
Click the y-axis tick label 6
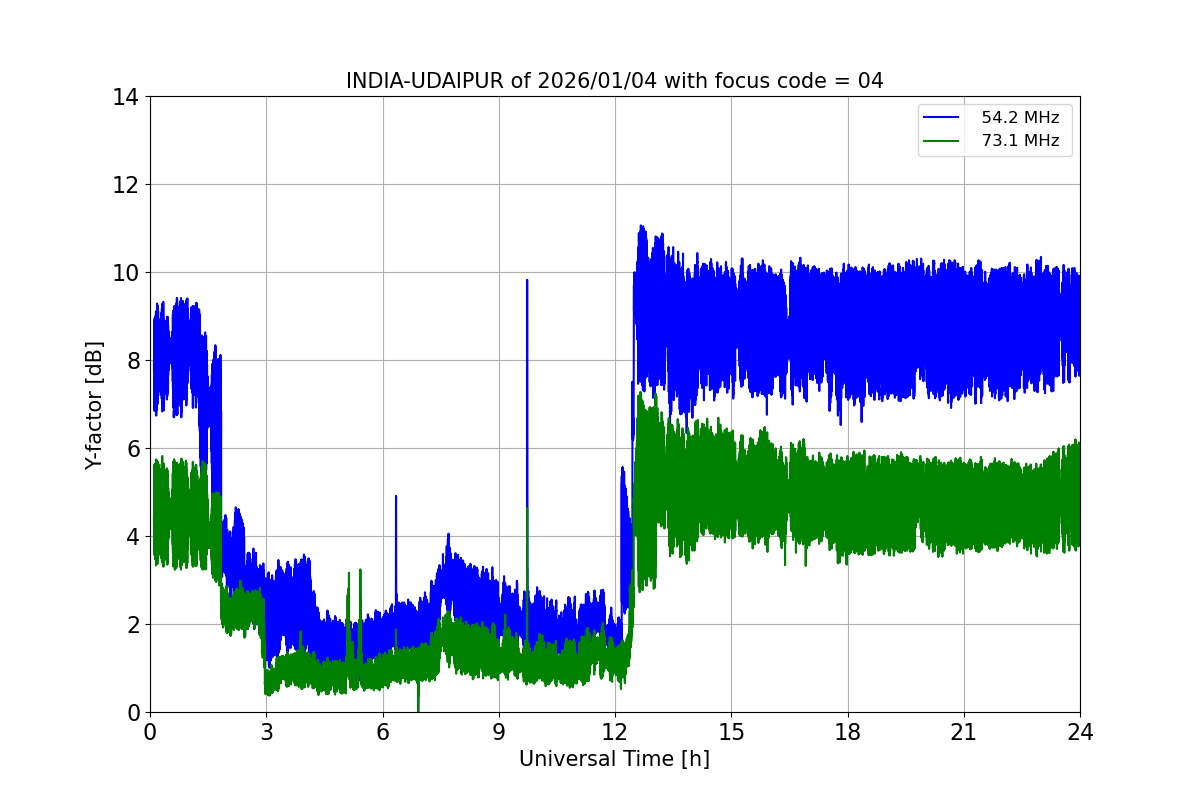click(133, 449)
